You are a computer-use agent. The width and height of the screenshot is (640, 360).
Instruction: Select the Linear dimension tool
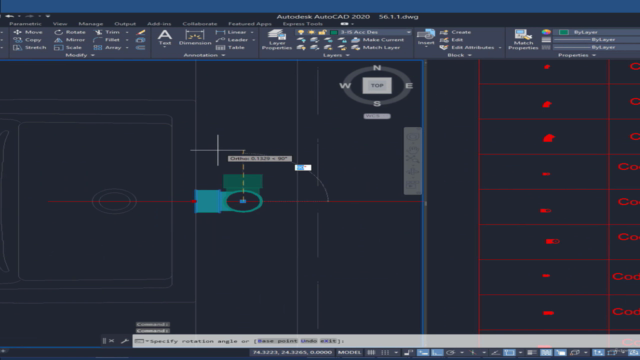[x=231, y=32]
